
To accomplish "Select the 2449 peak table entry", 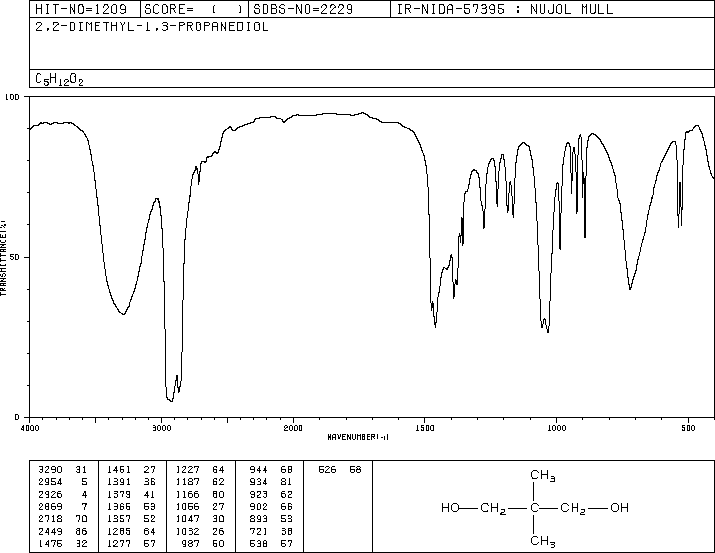I will [62, 531].
